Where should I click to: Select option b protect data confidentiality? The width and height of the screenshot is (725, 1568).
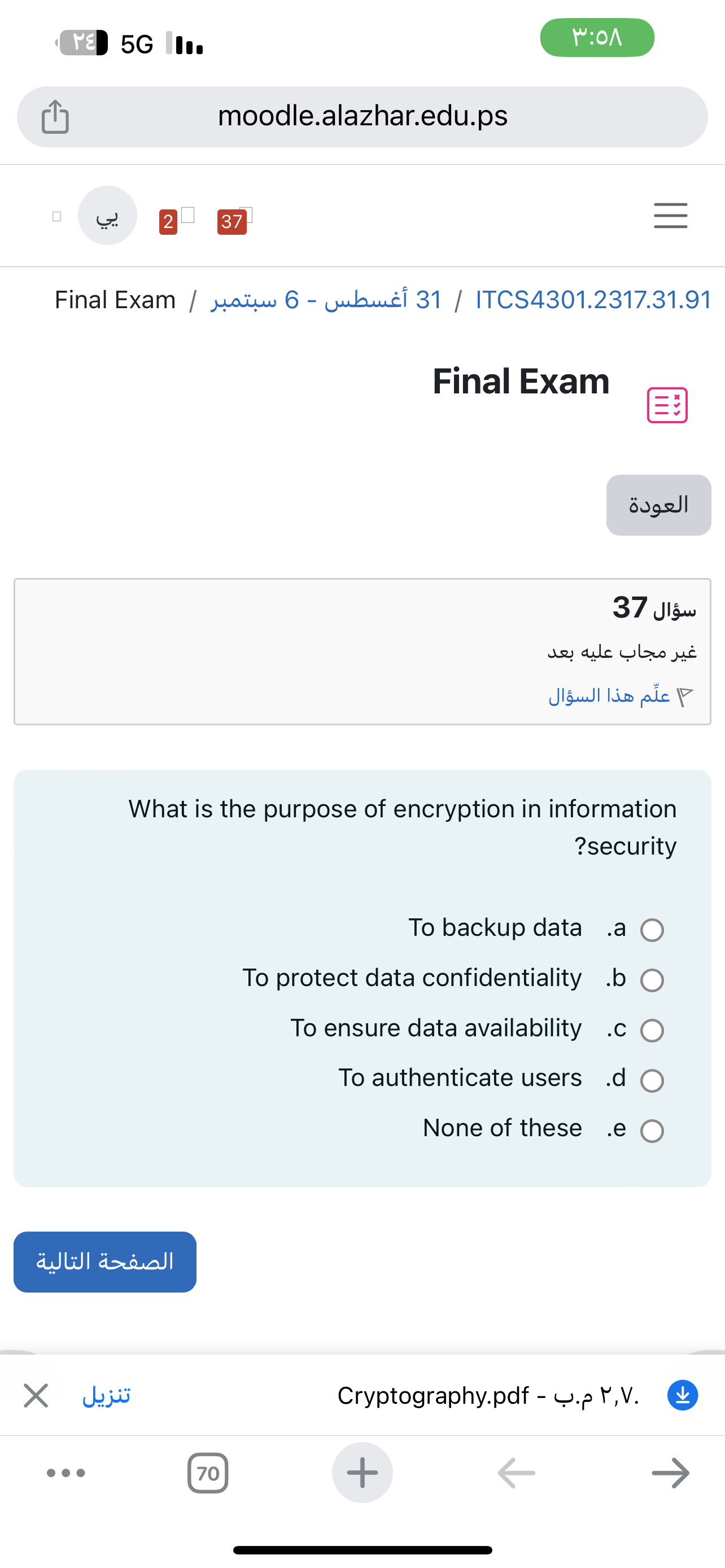(652, 980)
